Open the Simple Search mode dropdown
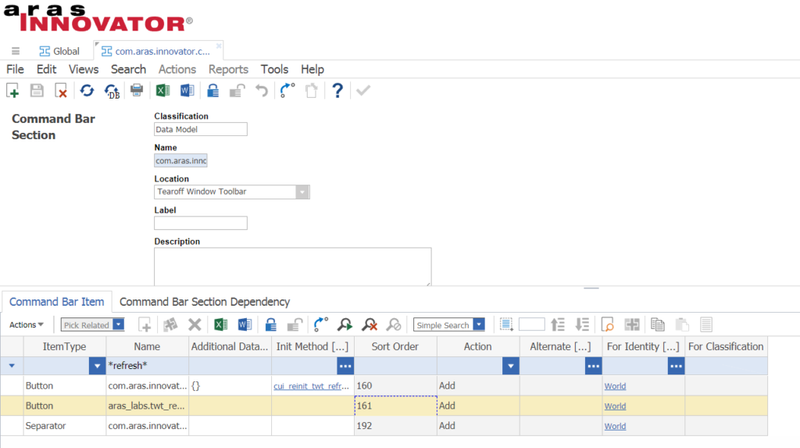800x448 pixels. [478, 325]
